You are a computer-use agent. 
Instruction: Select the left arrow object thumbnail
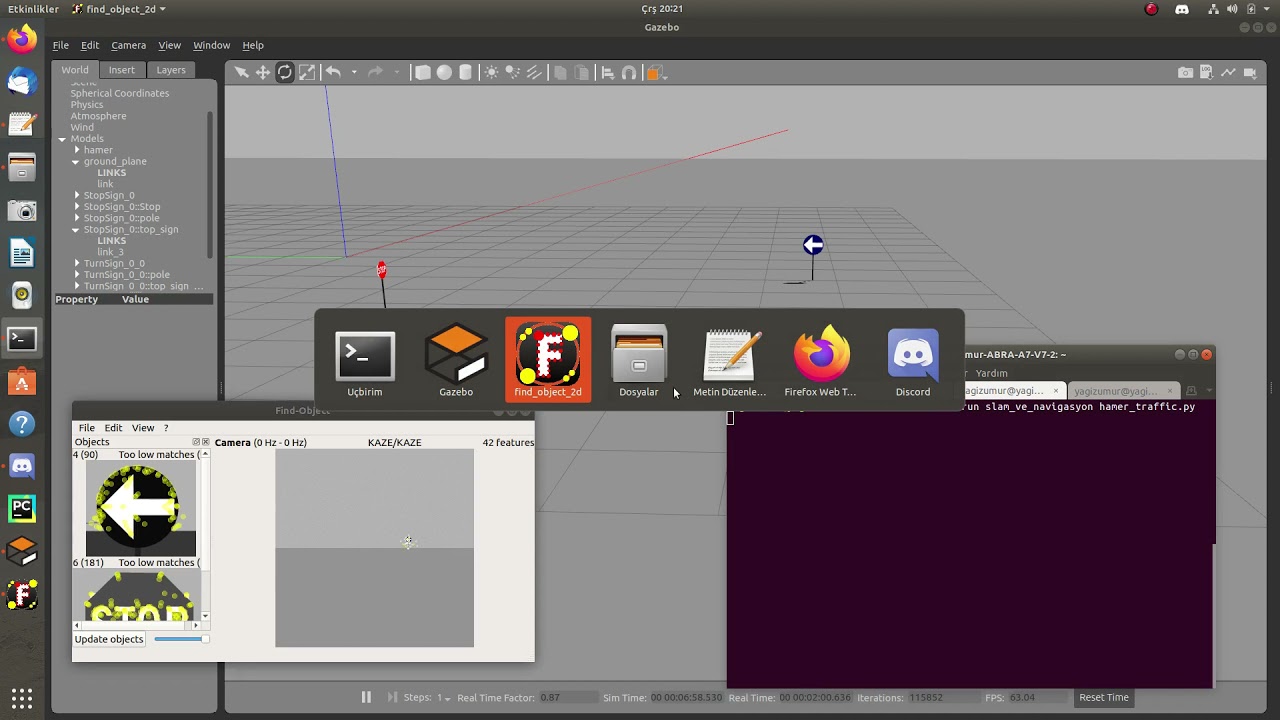(x=139, y=508)
